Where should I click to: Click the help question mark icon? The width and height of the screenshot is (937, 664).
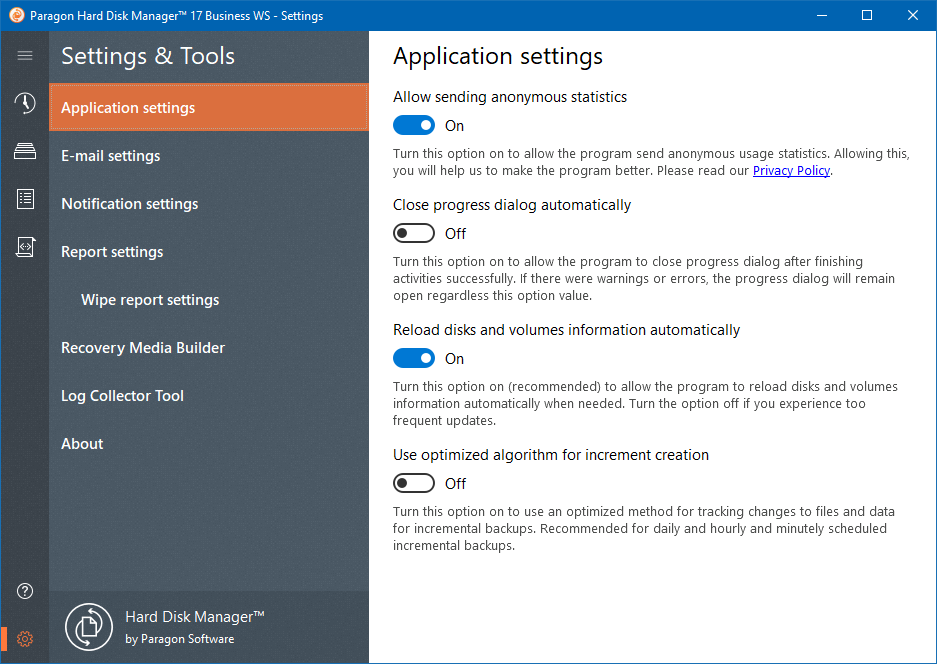25,591
